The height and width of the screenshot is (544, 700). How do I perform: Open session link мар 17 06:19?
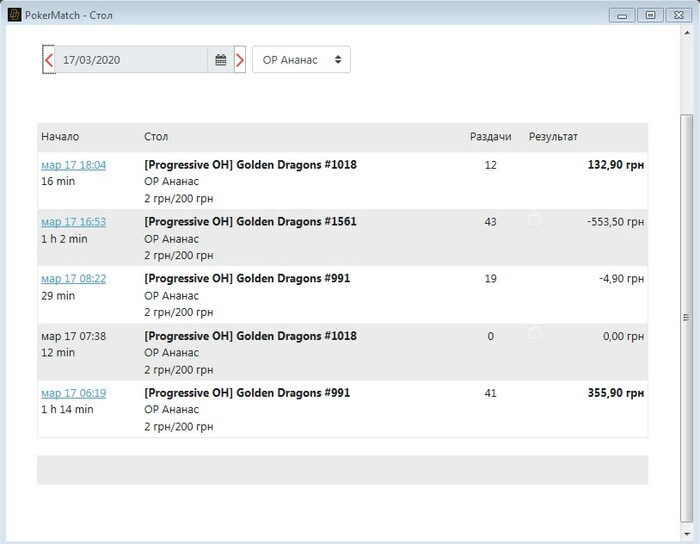point(74,393)
